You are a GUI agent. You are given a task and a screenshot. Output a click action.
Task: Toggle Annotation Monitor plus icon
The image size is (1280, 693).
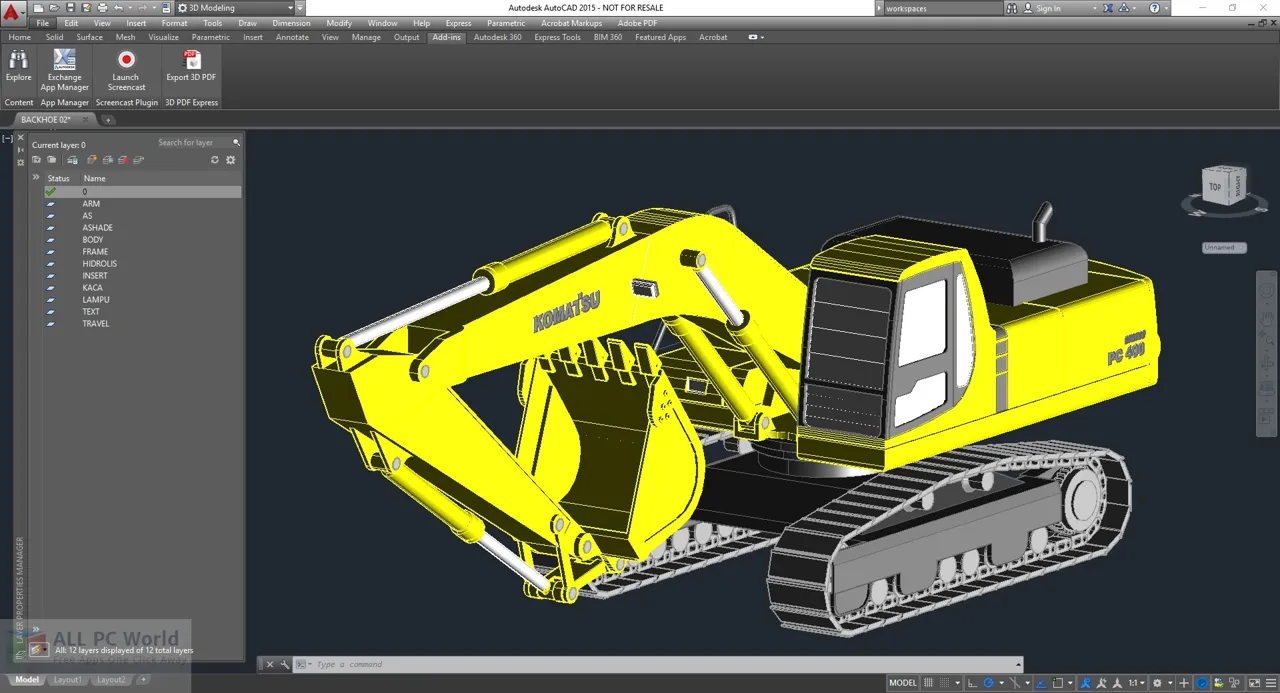(x=1183, y=683)
